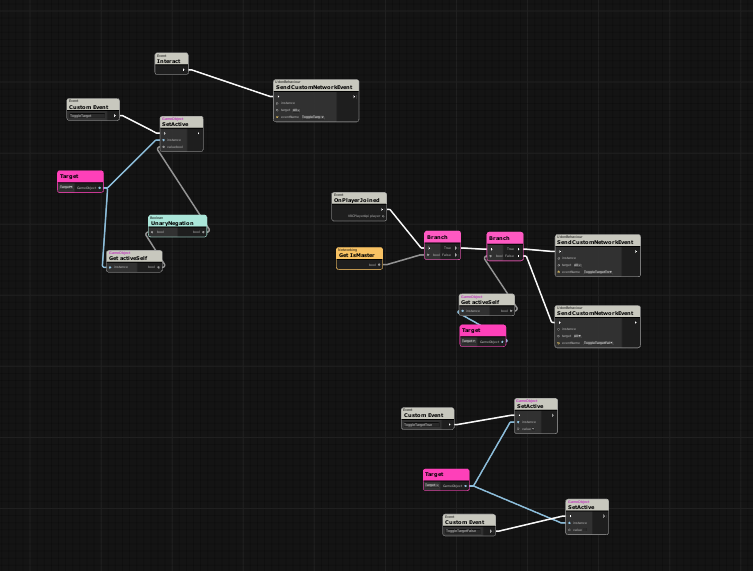Screen dimensions: 753x571
Task: Click the OnPlayerJoined flow output arrow
Action: click(382, 209)
